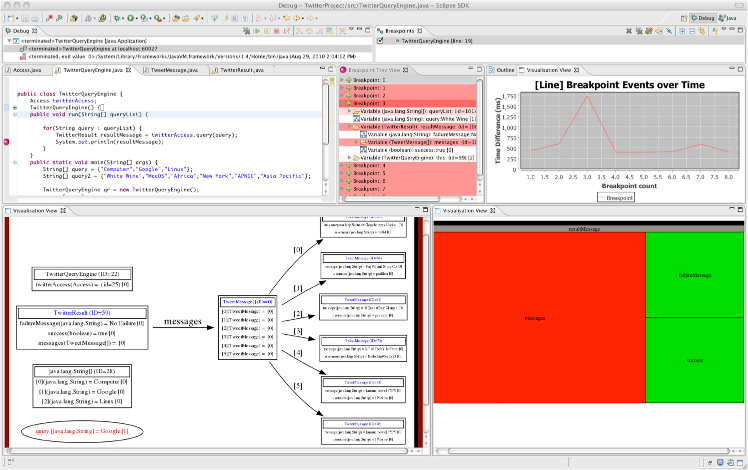
Task: Click Step Return icon in Debug view
Action: tap(319, 31)
